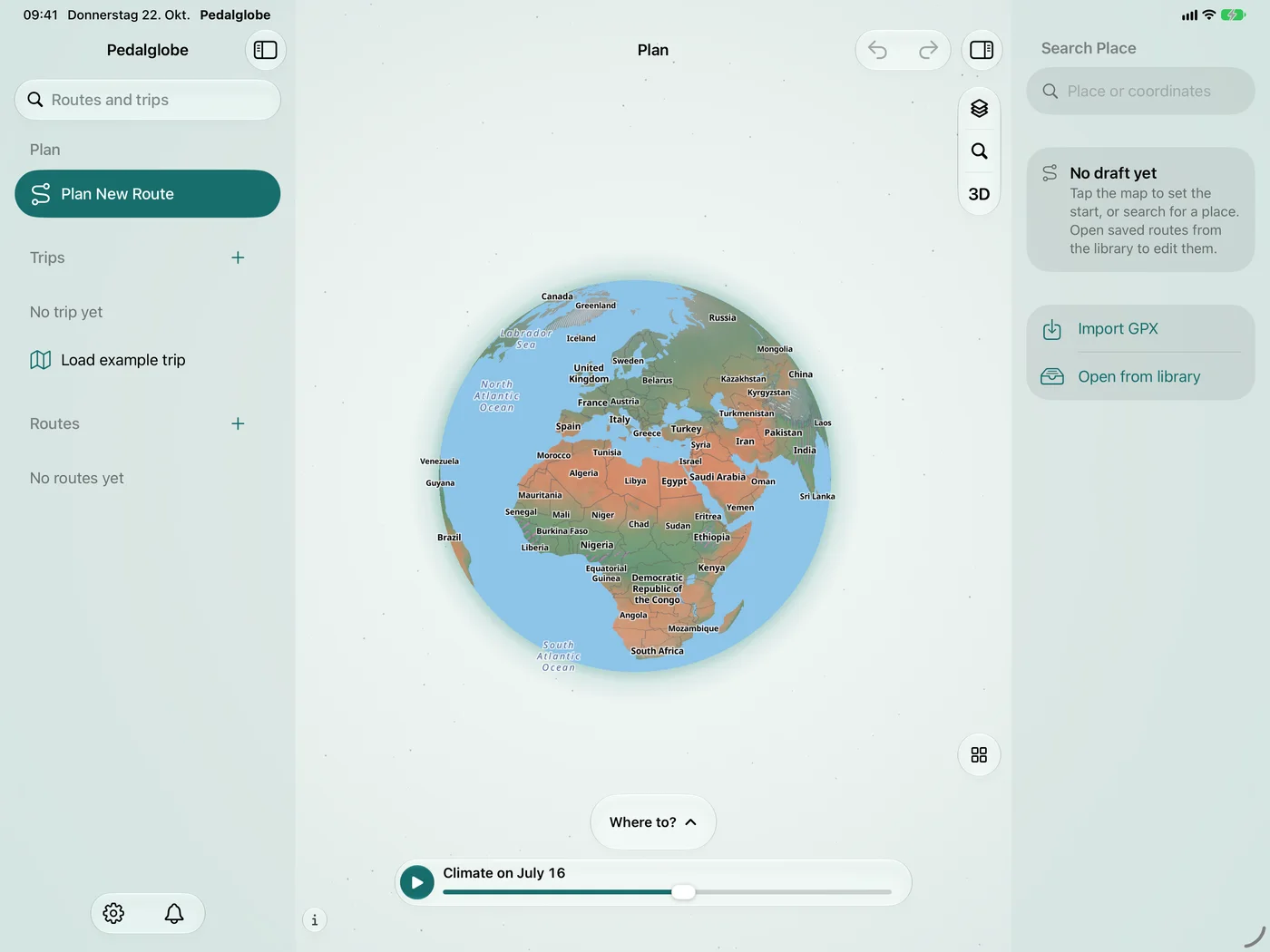The width and height of the screenshot is (1270, 952).
Task: Expand the Where to? panel
Action: coord(653,822)
